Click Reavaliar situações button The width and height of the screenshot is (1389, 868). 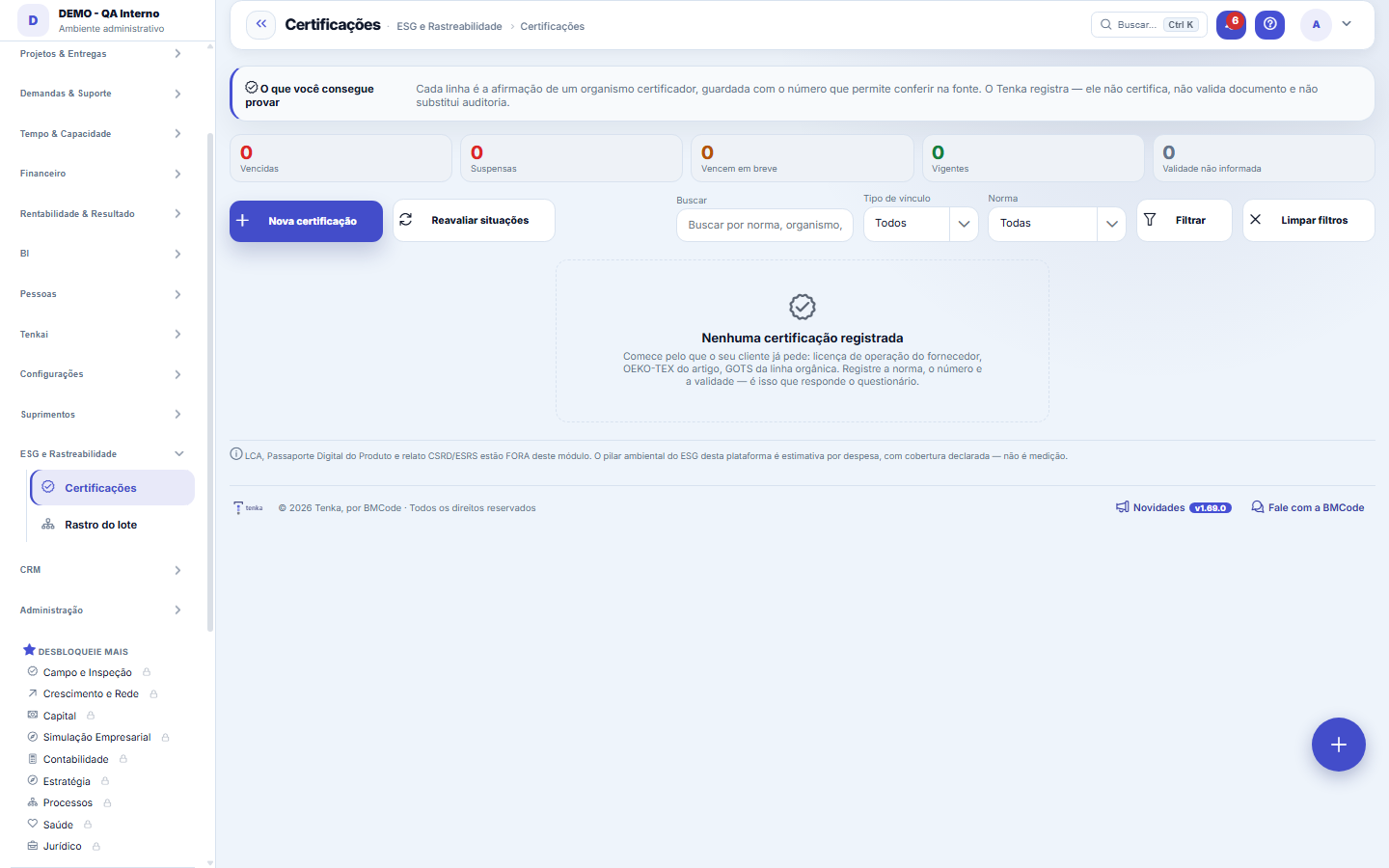(474, 221)
